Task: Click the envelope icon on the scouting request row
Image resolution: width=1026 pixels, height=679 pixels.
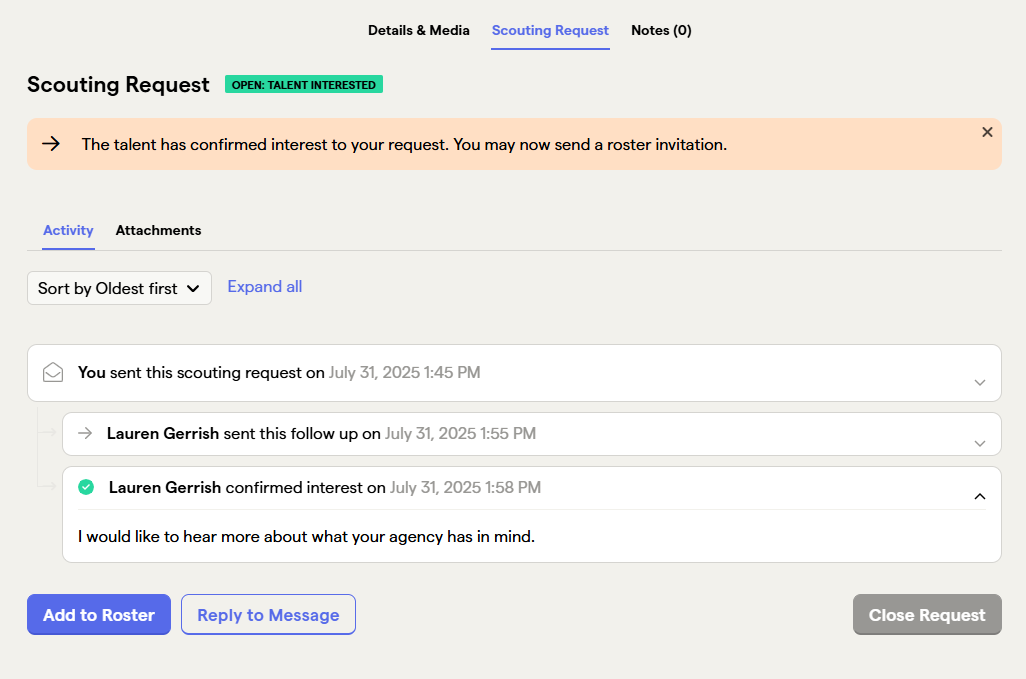Action: click(53, 372)
